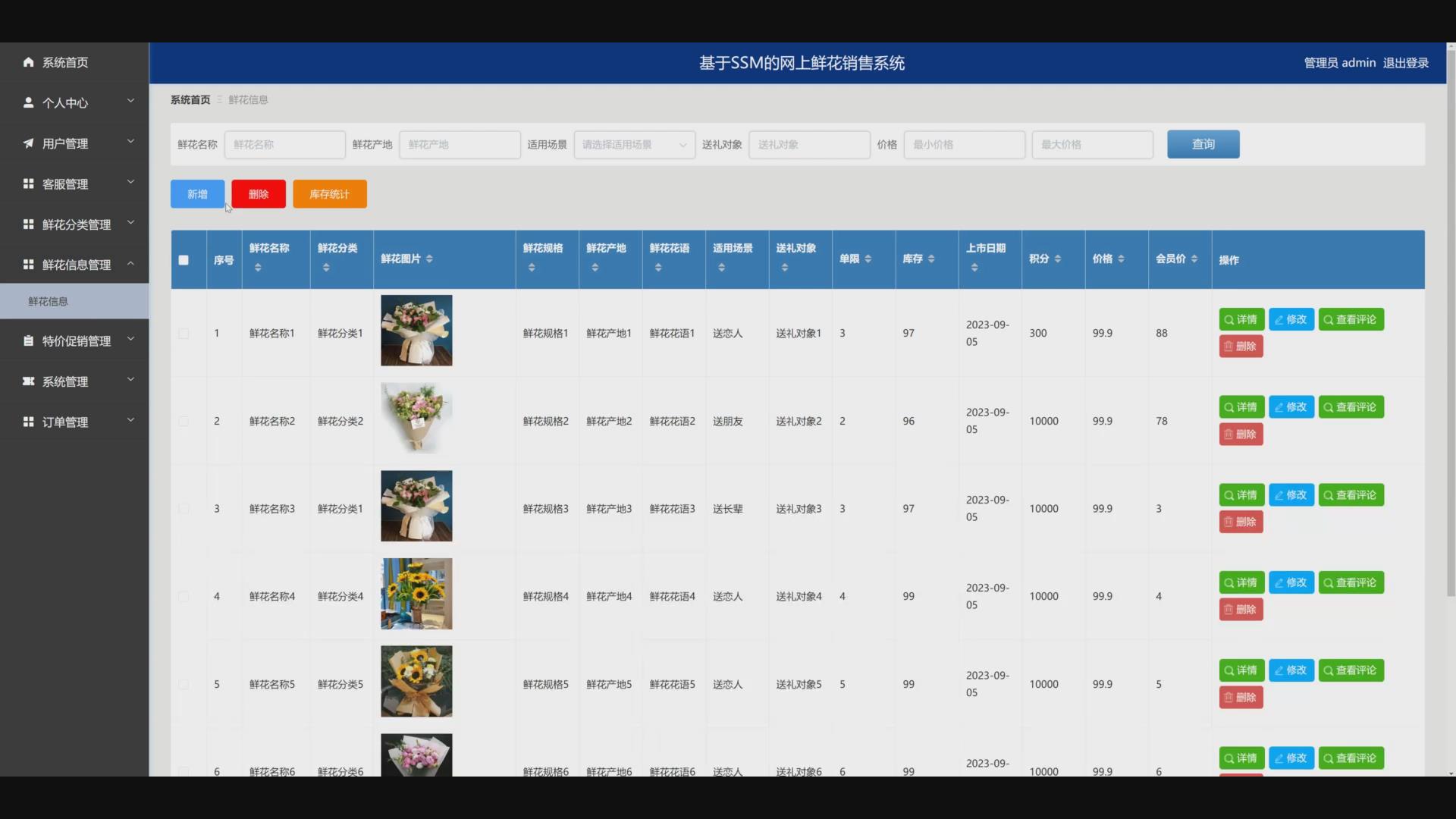Click the clipboard icon for 特价促销管理

click(28, 341)
